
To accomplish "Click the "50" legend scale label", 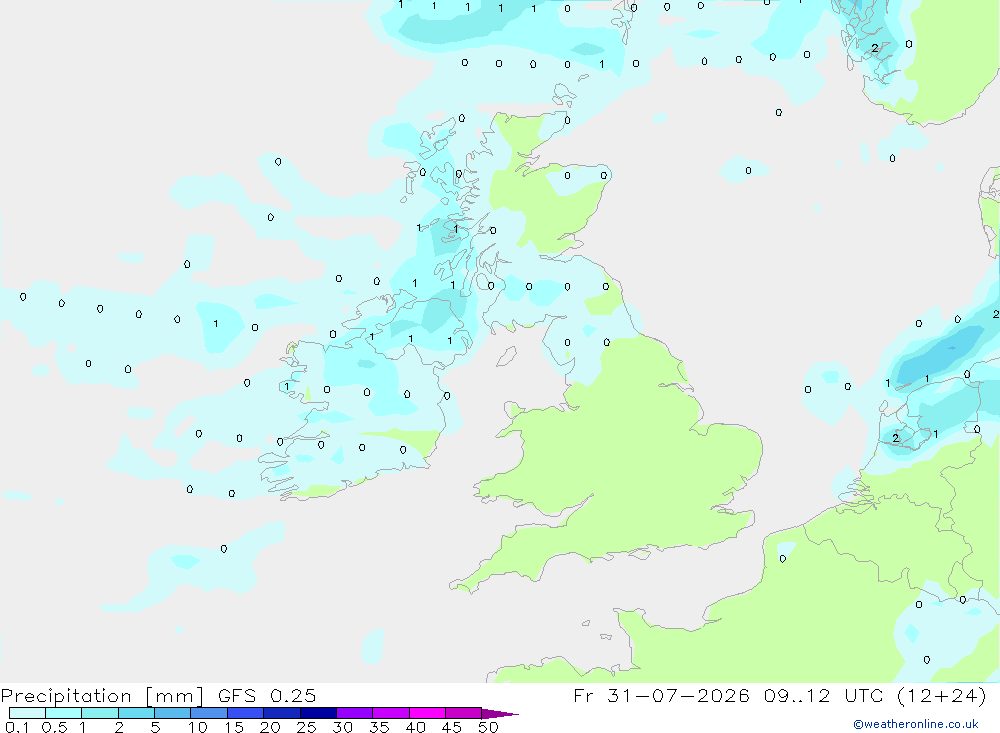I will pos(488,727).
